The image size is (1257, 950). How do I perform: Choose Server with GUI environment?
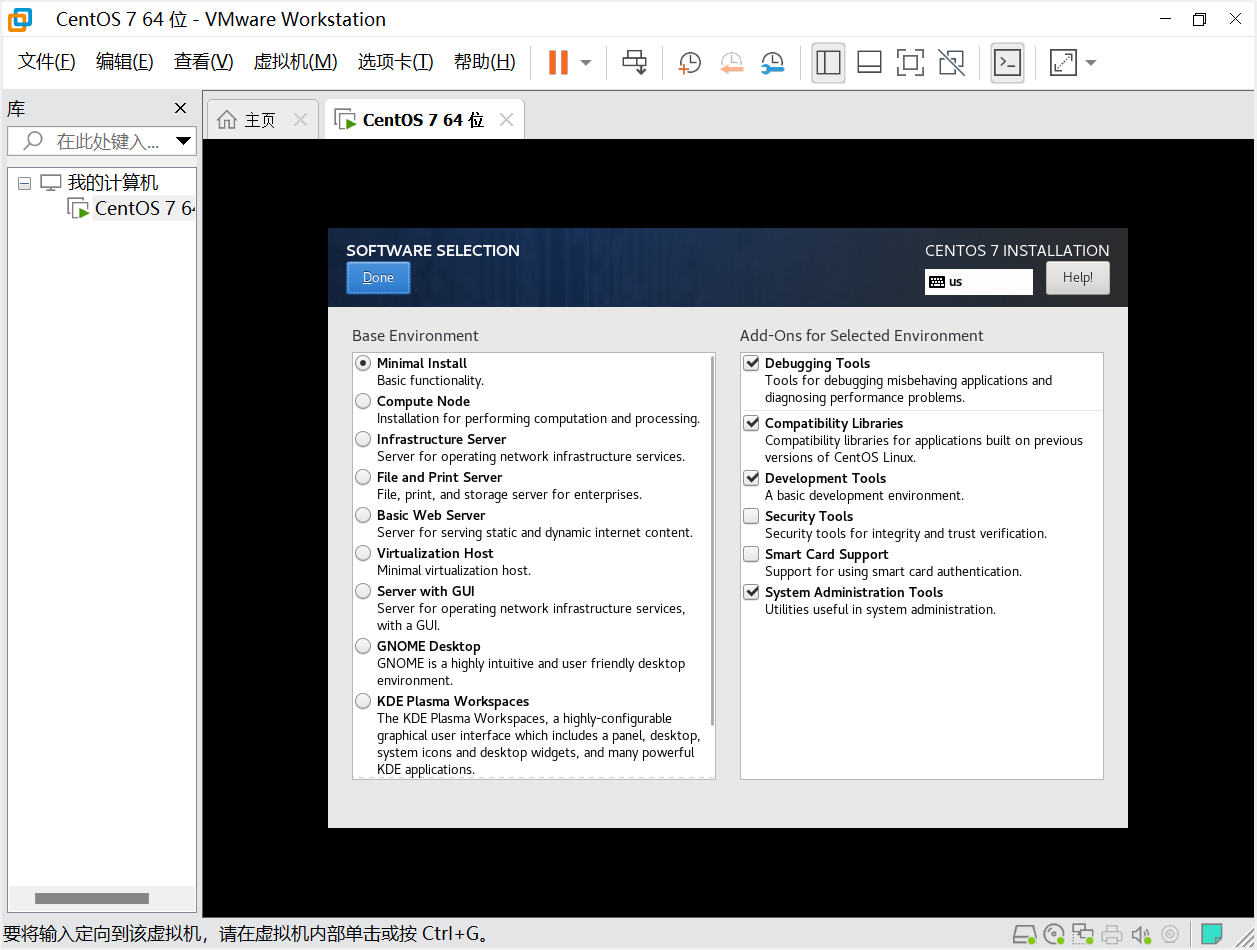coord(363,591)
